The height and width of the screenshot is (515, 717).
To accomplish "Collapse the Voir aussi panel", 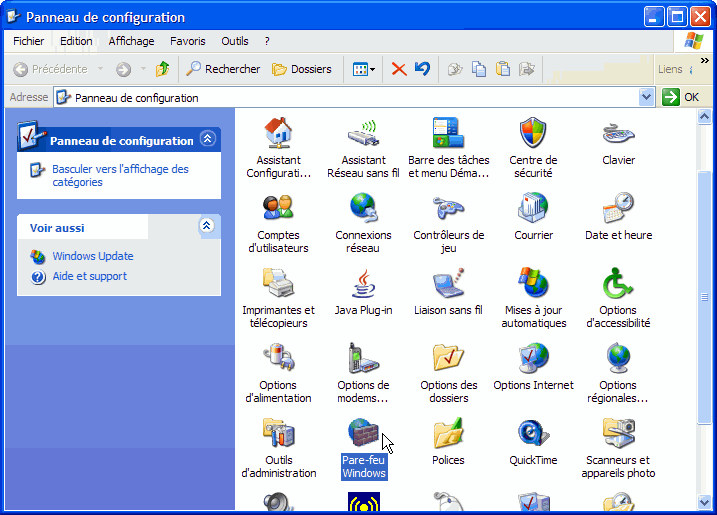I will click(x=207, y=225).
